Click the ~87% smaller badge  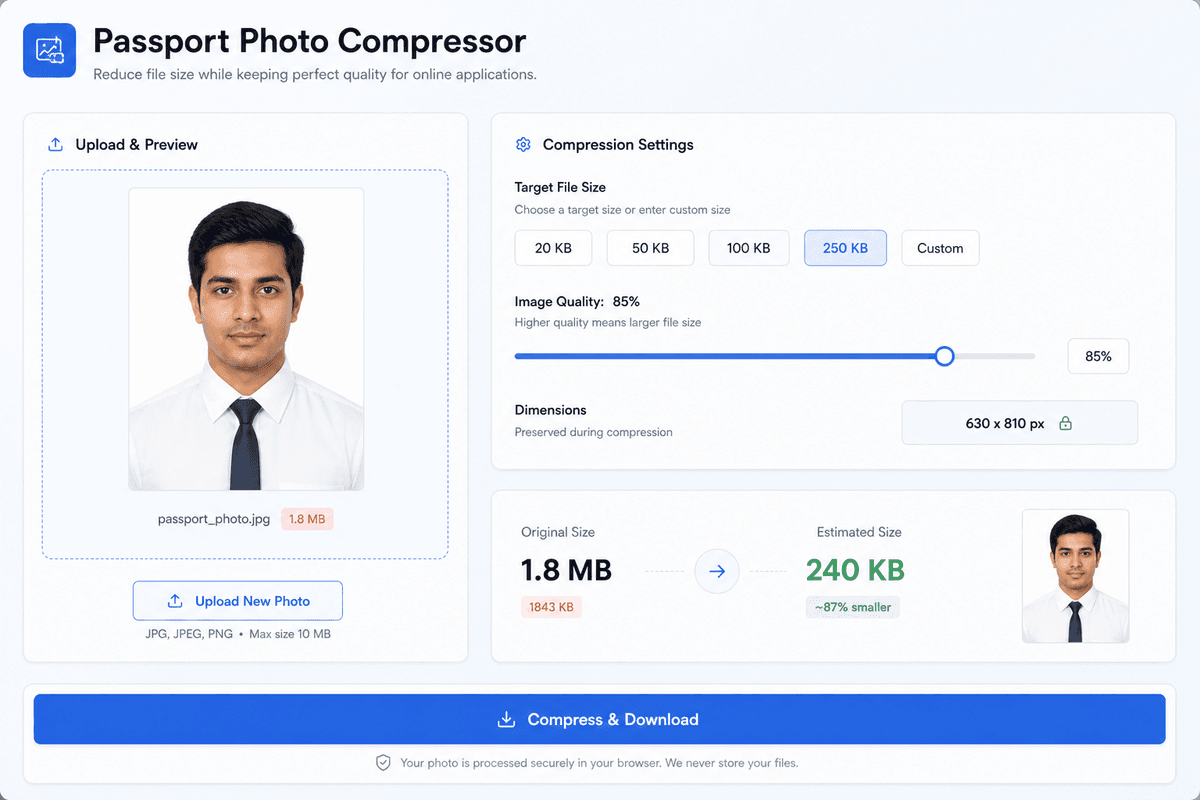pyautogui.click(x=853, y=607)
